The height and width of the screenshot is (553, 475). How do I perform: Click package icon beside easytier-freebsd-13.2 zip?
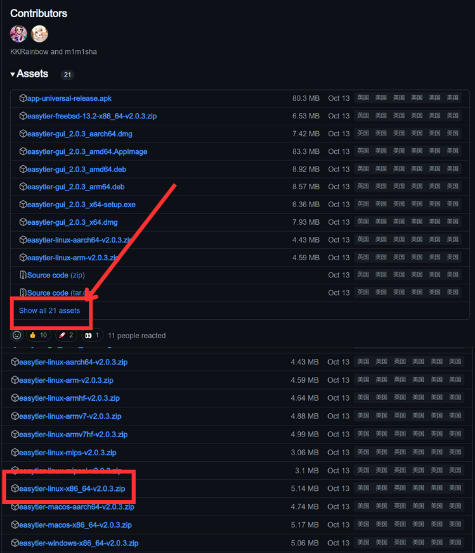click(23, 116)
